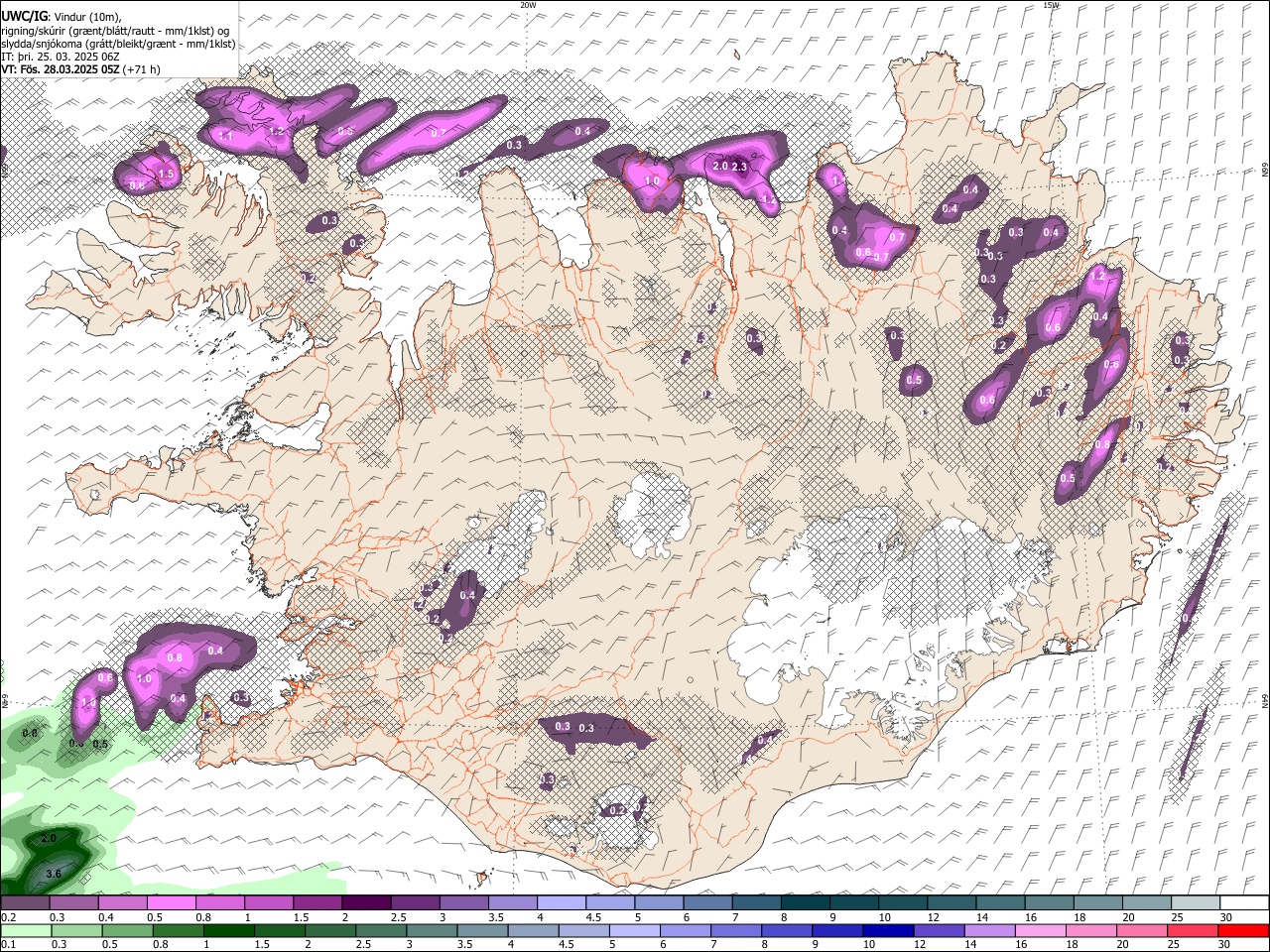
Task: Click the bright red above-30 swatch, lower legend
Action: click(x=1243, y=930)
